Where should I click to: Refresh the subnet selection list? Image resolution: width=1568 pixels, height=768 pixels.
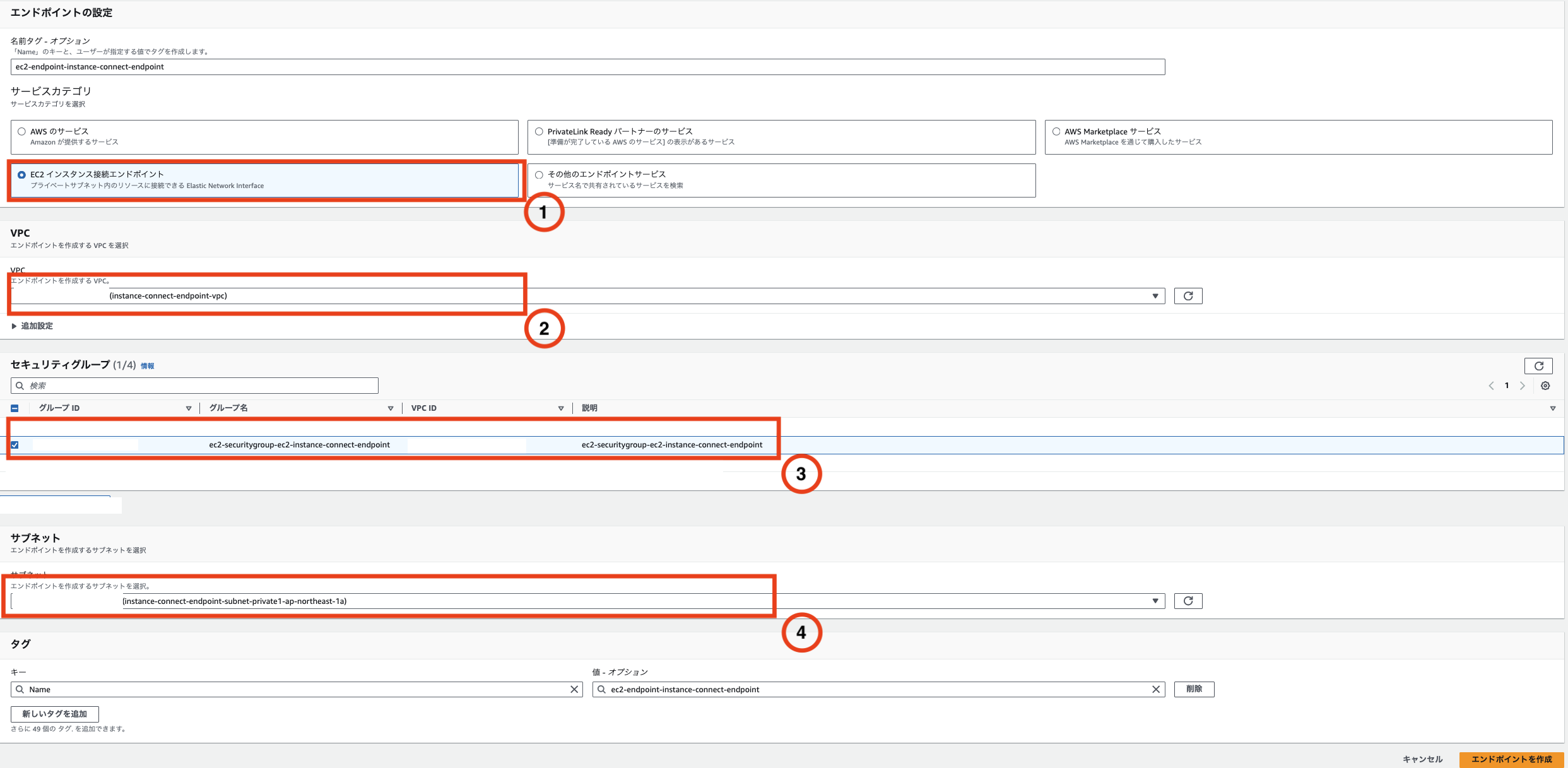[x=1188, y=601]
